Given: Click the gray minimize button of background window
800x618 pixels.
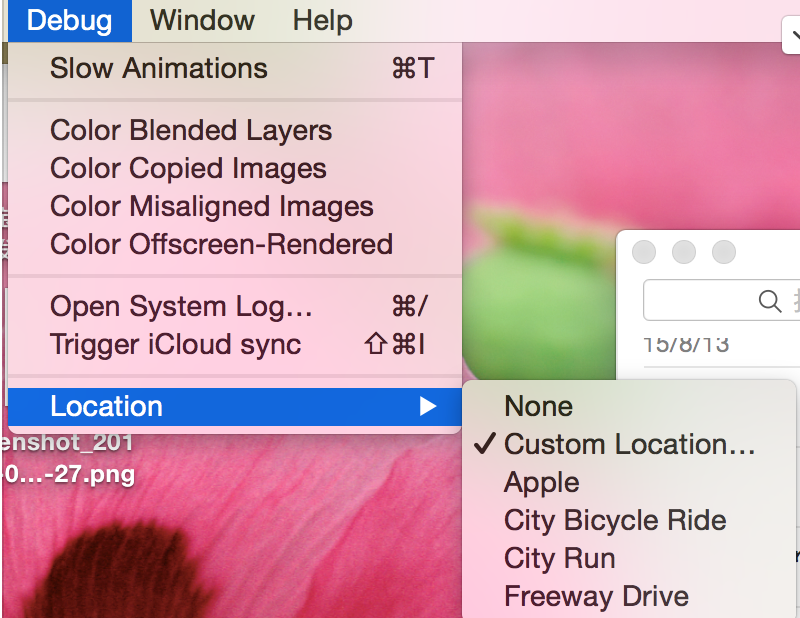Looking at the screenshot, I should pyautogui.click(x=684, y=252).
